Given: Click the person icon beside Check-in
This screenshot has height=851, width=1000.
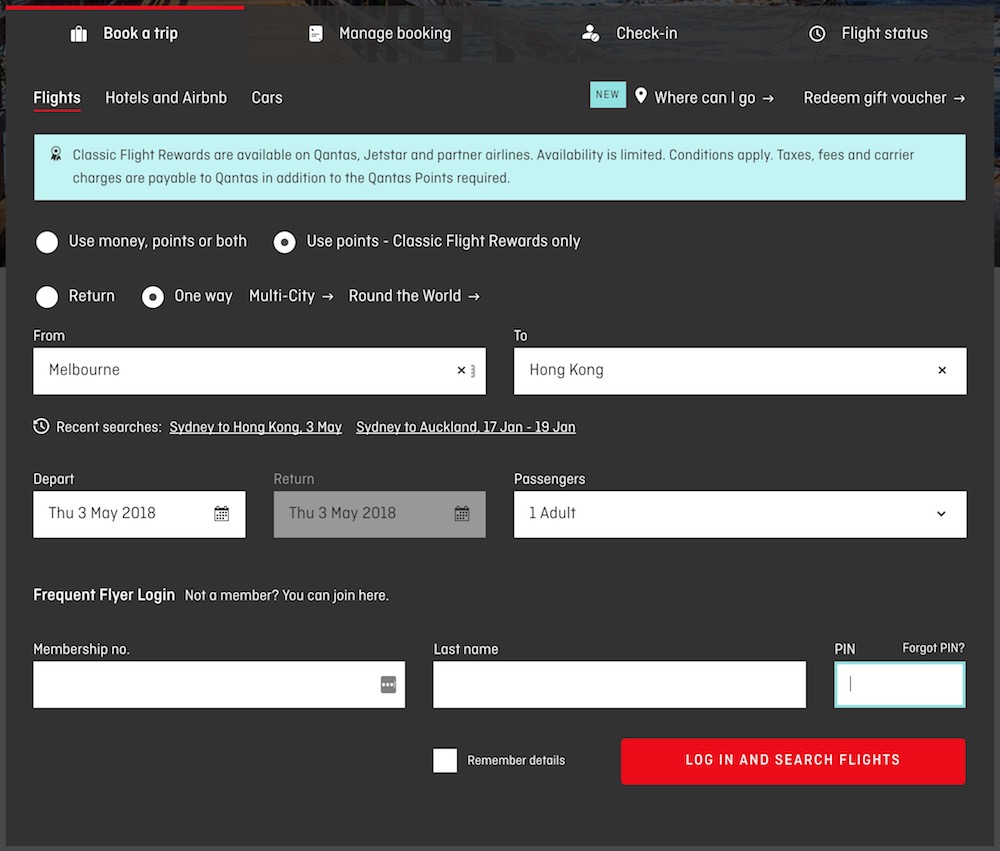Looking at the screenshot, I should [x=591, y=33].
